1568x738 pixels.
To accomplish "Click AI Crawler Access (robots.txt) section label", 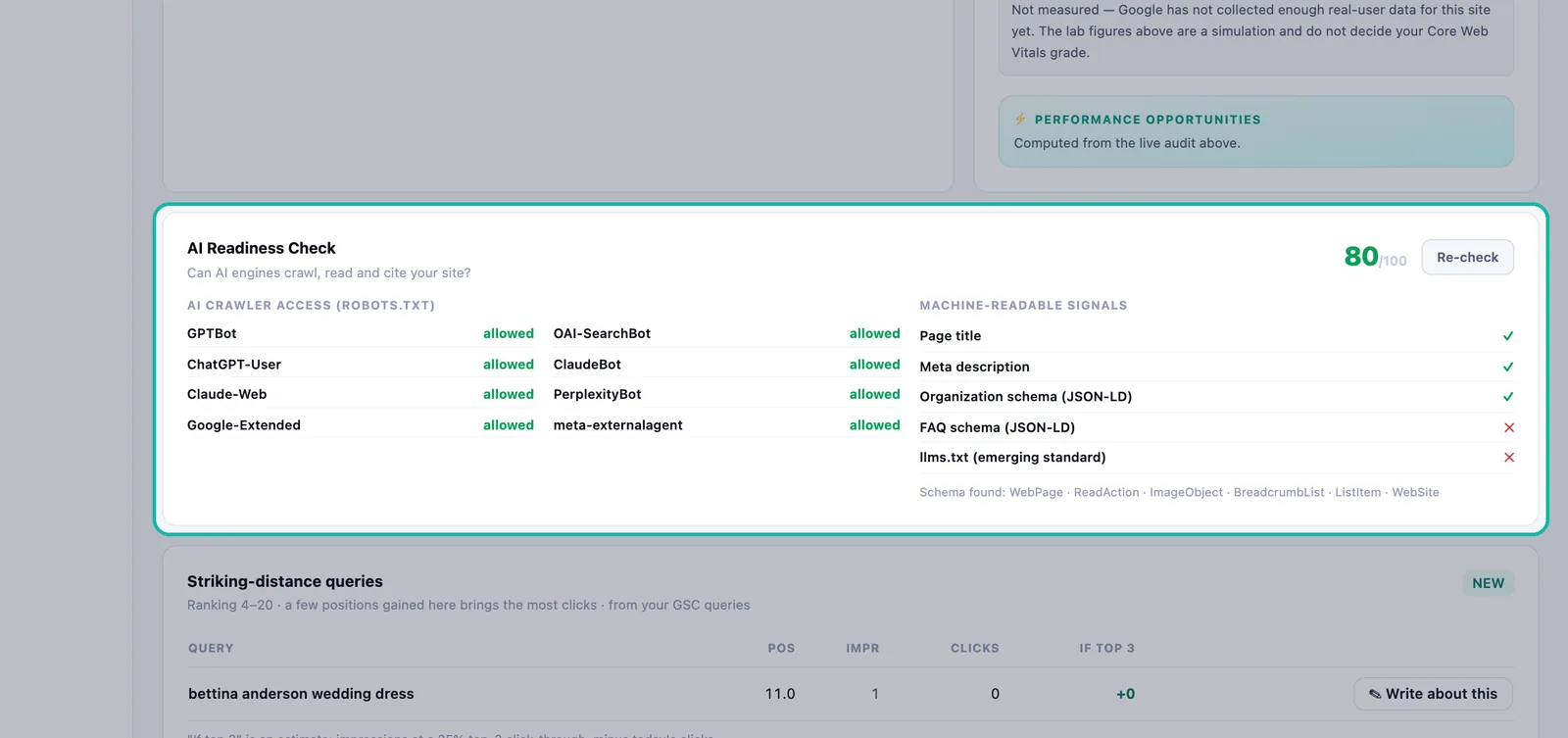I will 312,306.
